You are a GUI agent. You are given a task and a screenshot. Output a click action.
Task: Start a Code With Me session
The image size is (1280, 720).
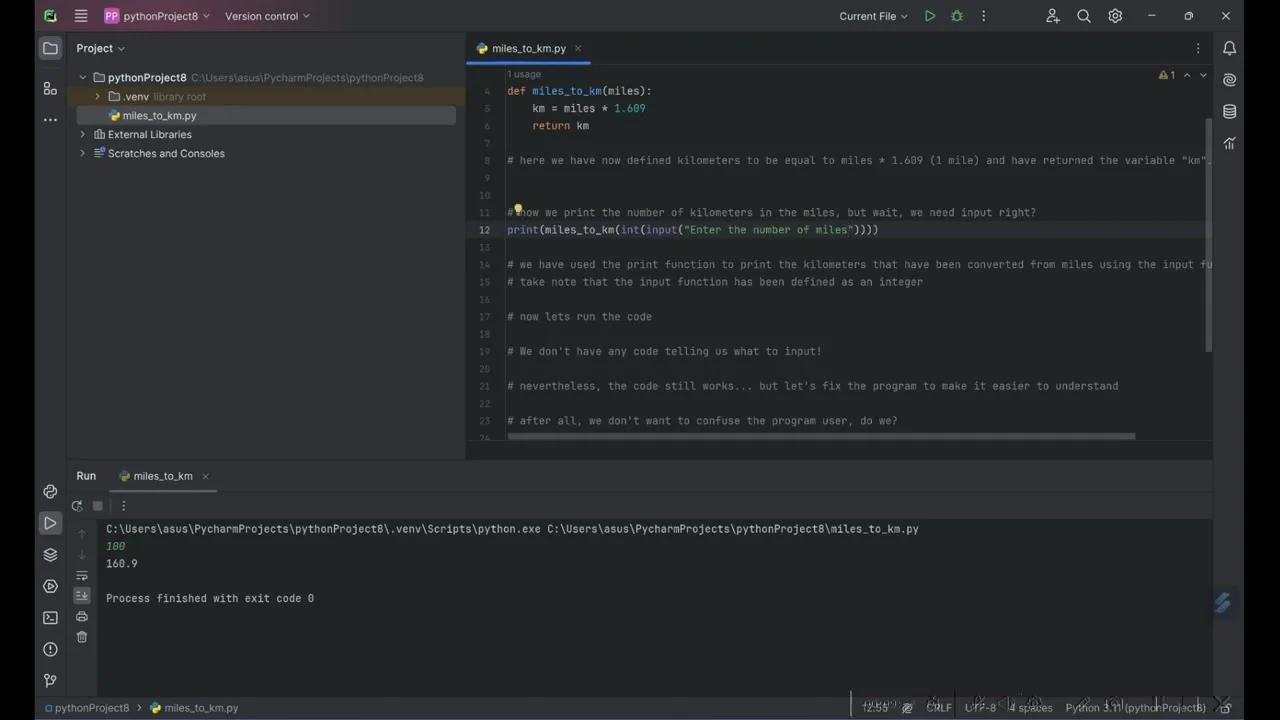coord(1052,16)
